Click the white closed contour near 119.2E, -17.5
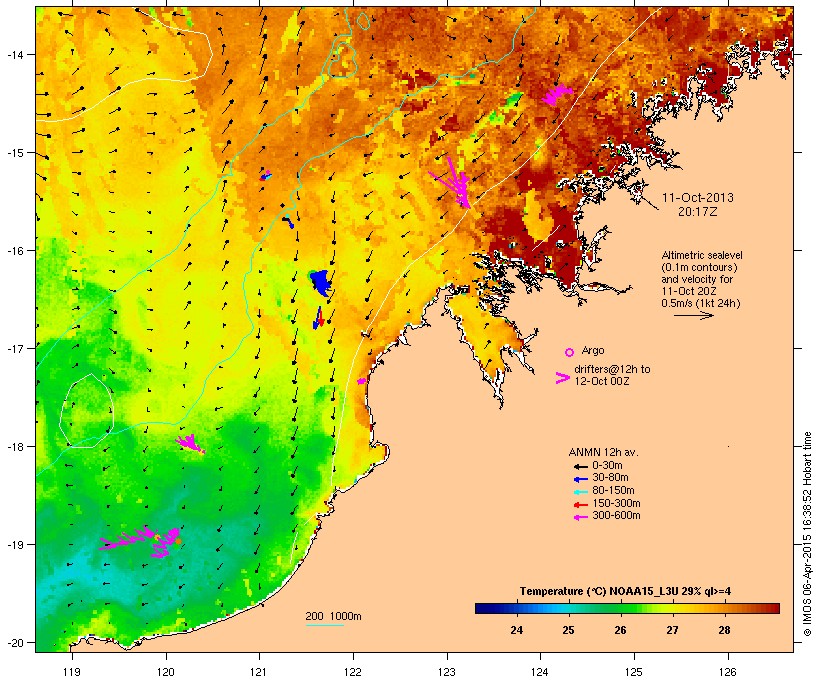 click(x=87, y=411)
